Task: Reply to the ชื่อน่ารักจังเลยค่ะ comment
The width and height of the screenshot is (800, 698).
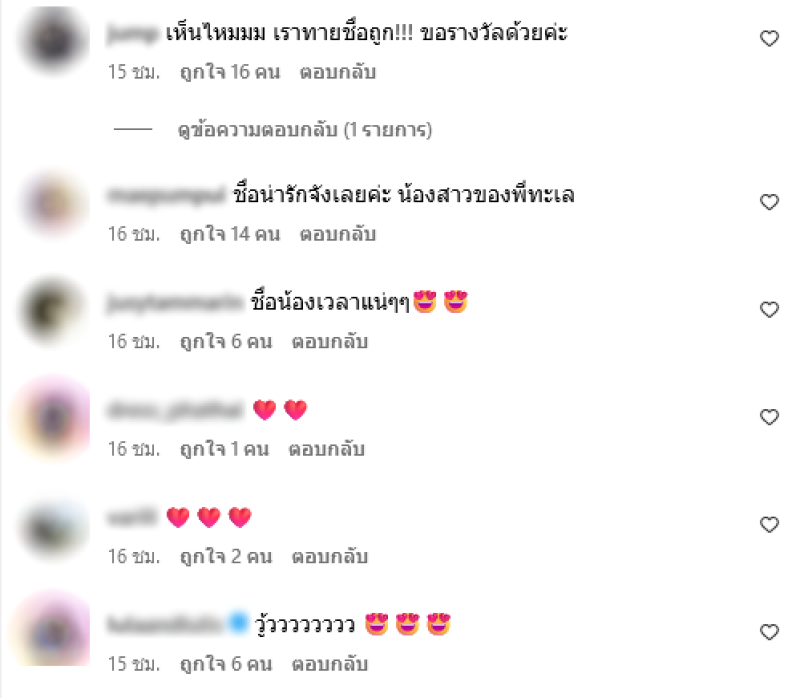Action: coord(338,234)
